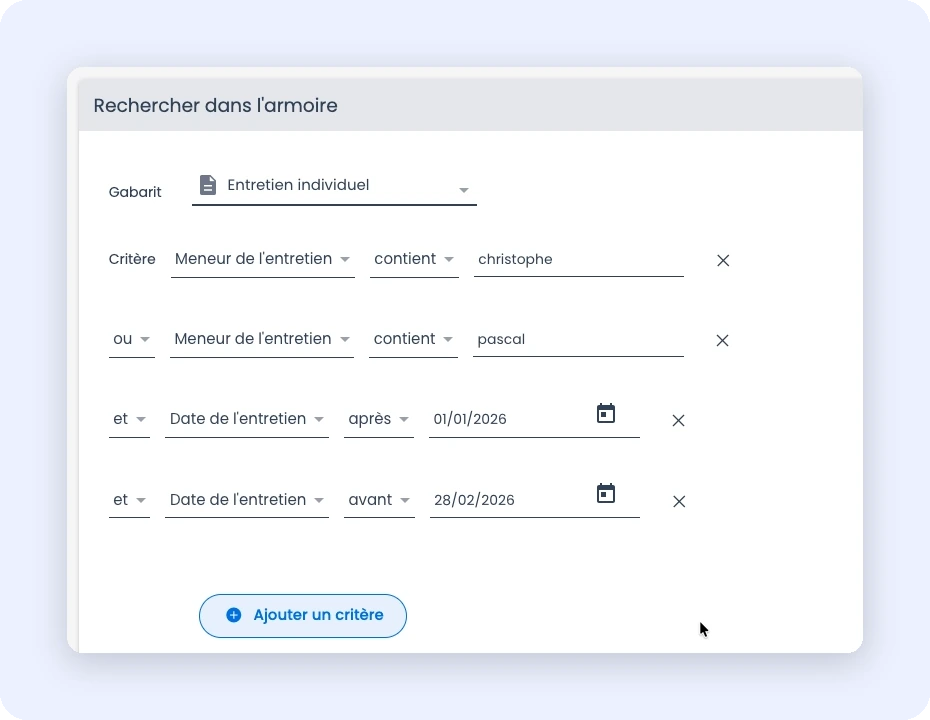Viewport: 930px width, 720px height.
Task: Click the document icon beside Entretien individuel
Action: point(208,185)
